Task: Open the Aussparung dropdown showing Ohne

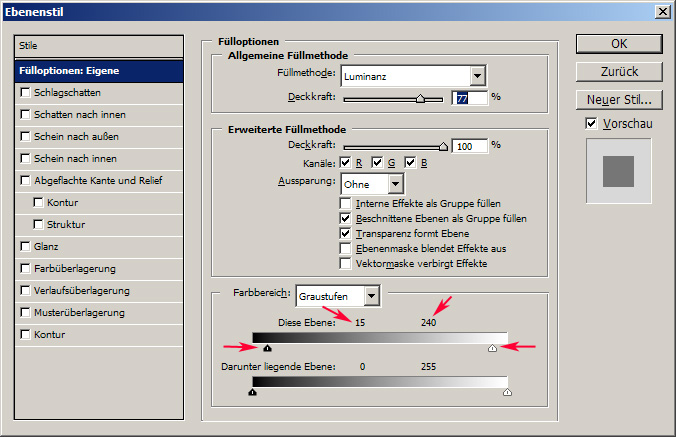Action: pos(372,184)
